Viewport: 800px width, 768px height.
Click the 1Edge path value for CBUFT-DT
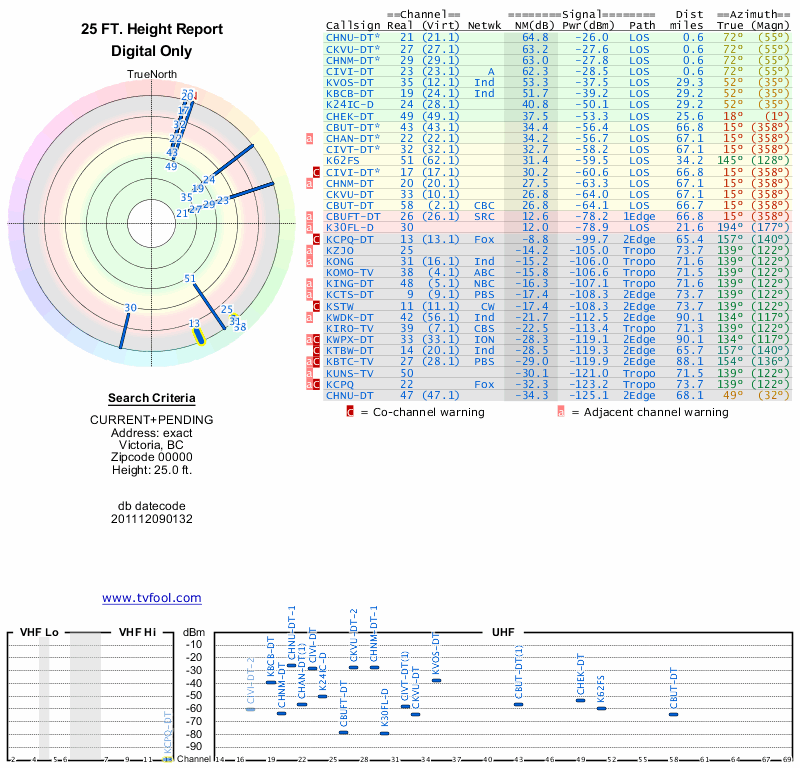(x=639, y=216)
